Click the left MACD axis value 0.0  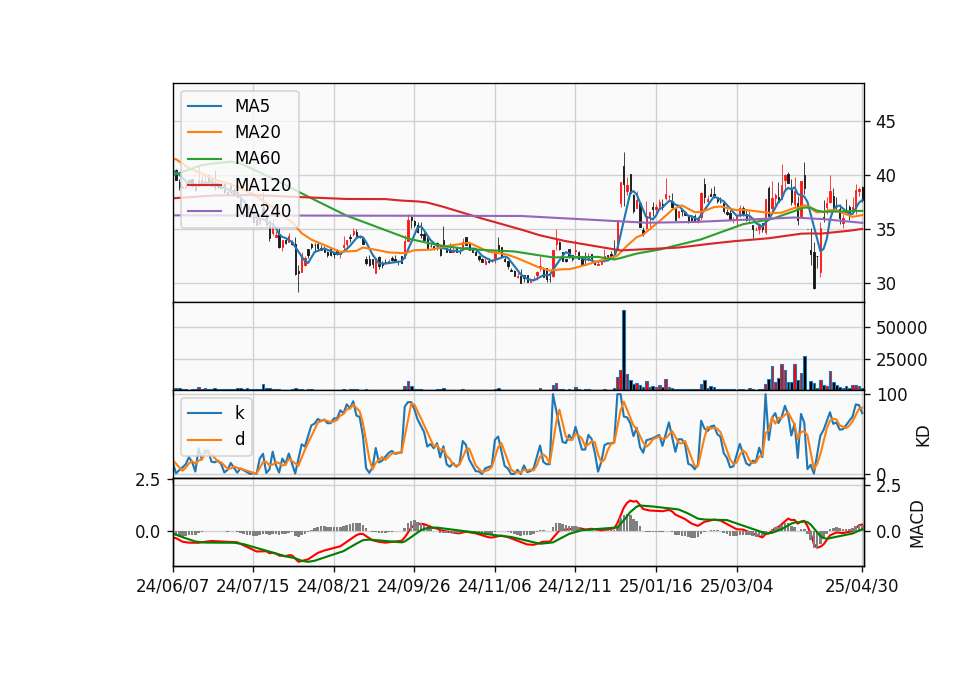click(x=148, y=532)
